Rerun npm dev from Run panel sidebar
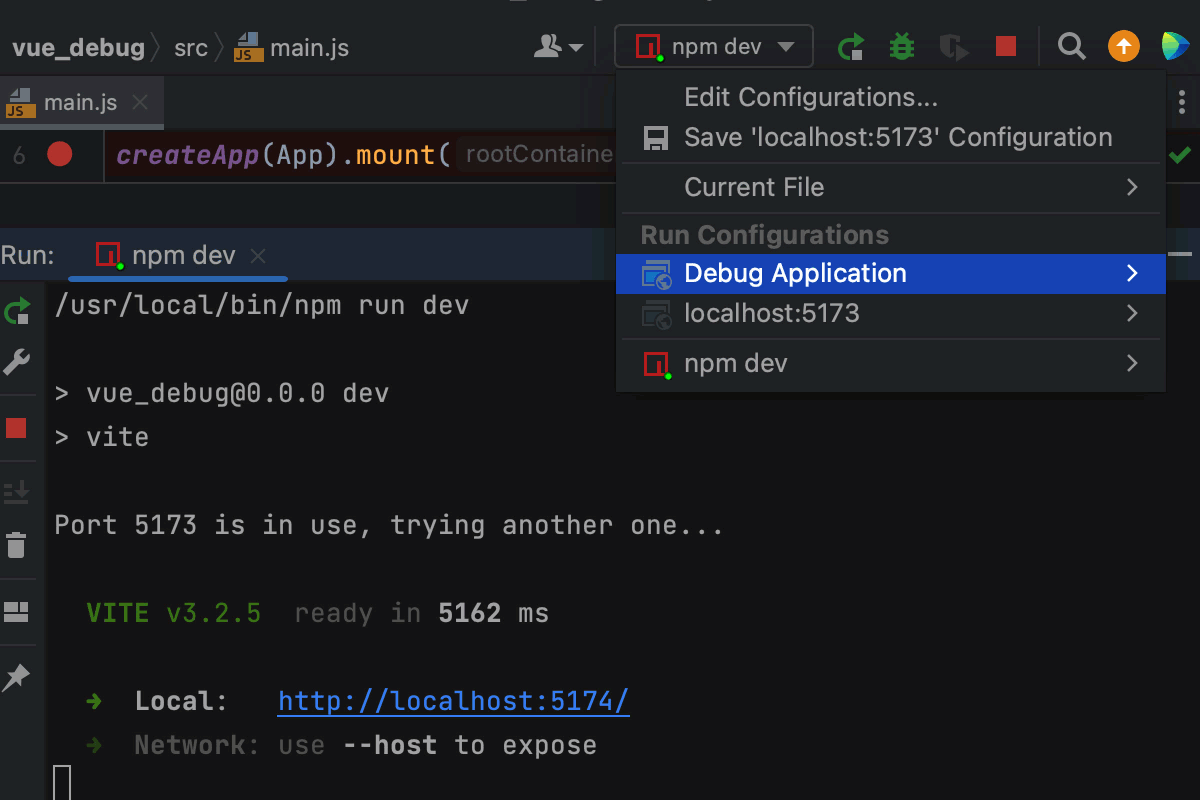 point(17,311)
